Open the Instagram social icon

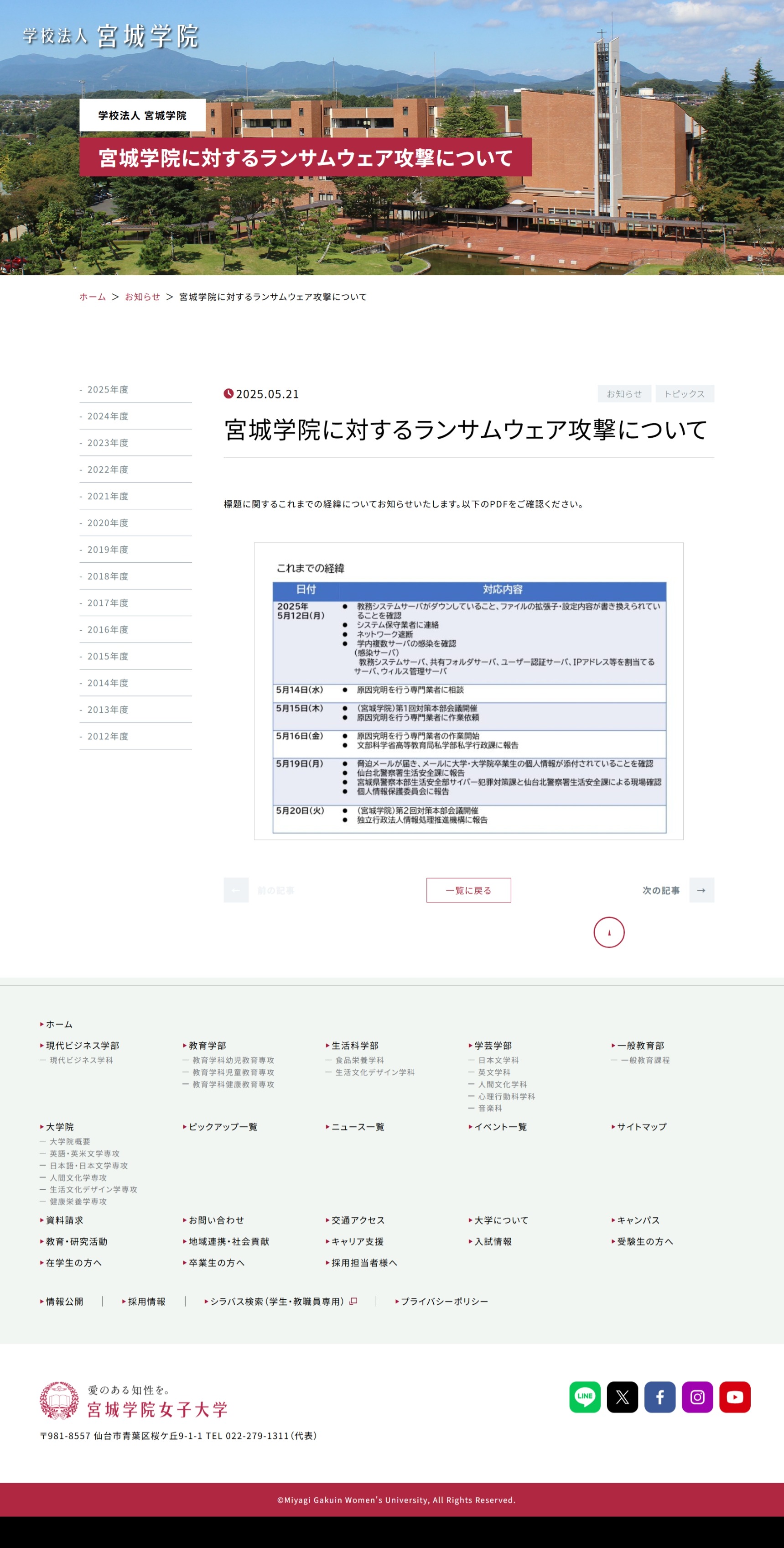point(697,1396)
